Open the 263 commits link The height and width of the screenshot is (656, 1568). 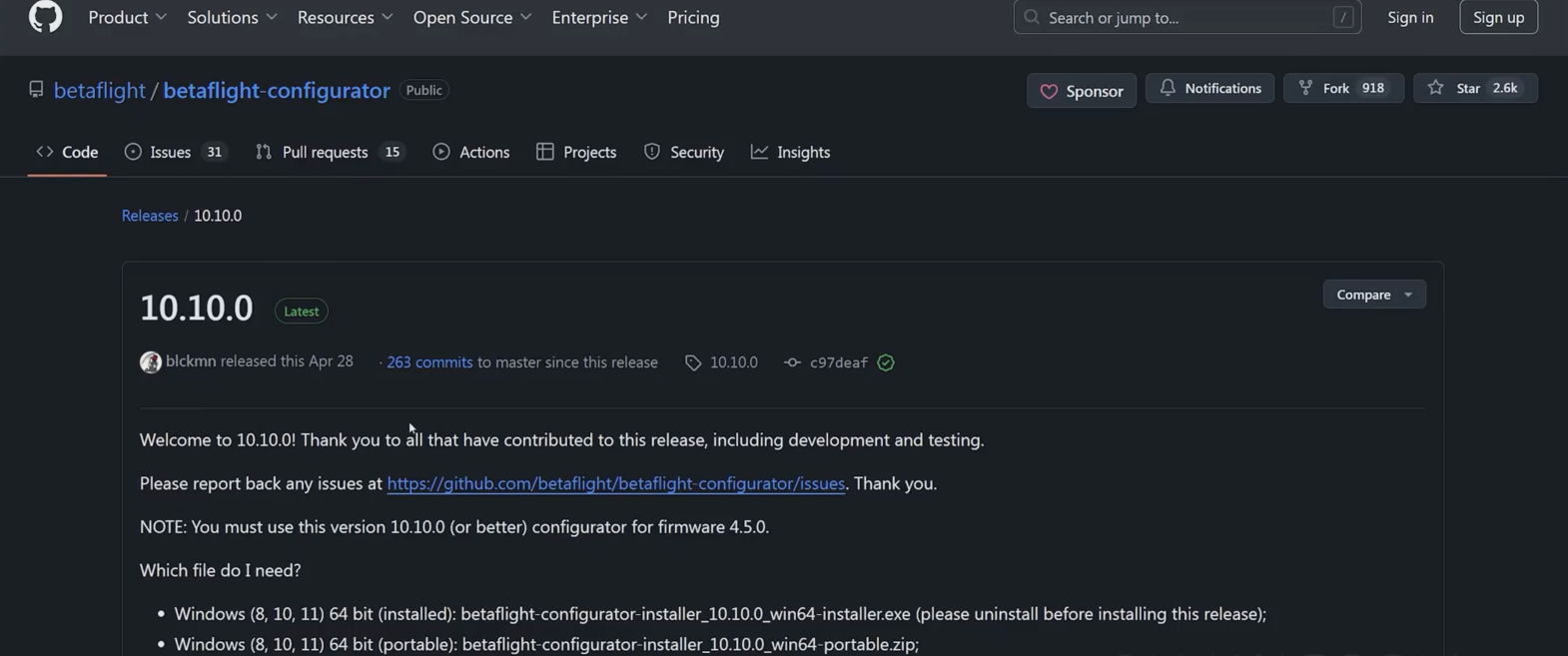pyautogui.click(x=429, y=362)
